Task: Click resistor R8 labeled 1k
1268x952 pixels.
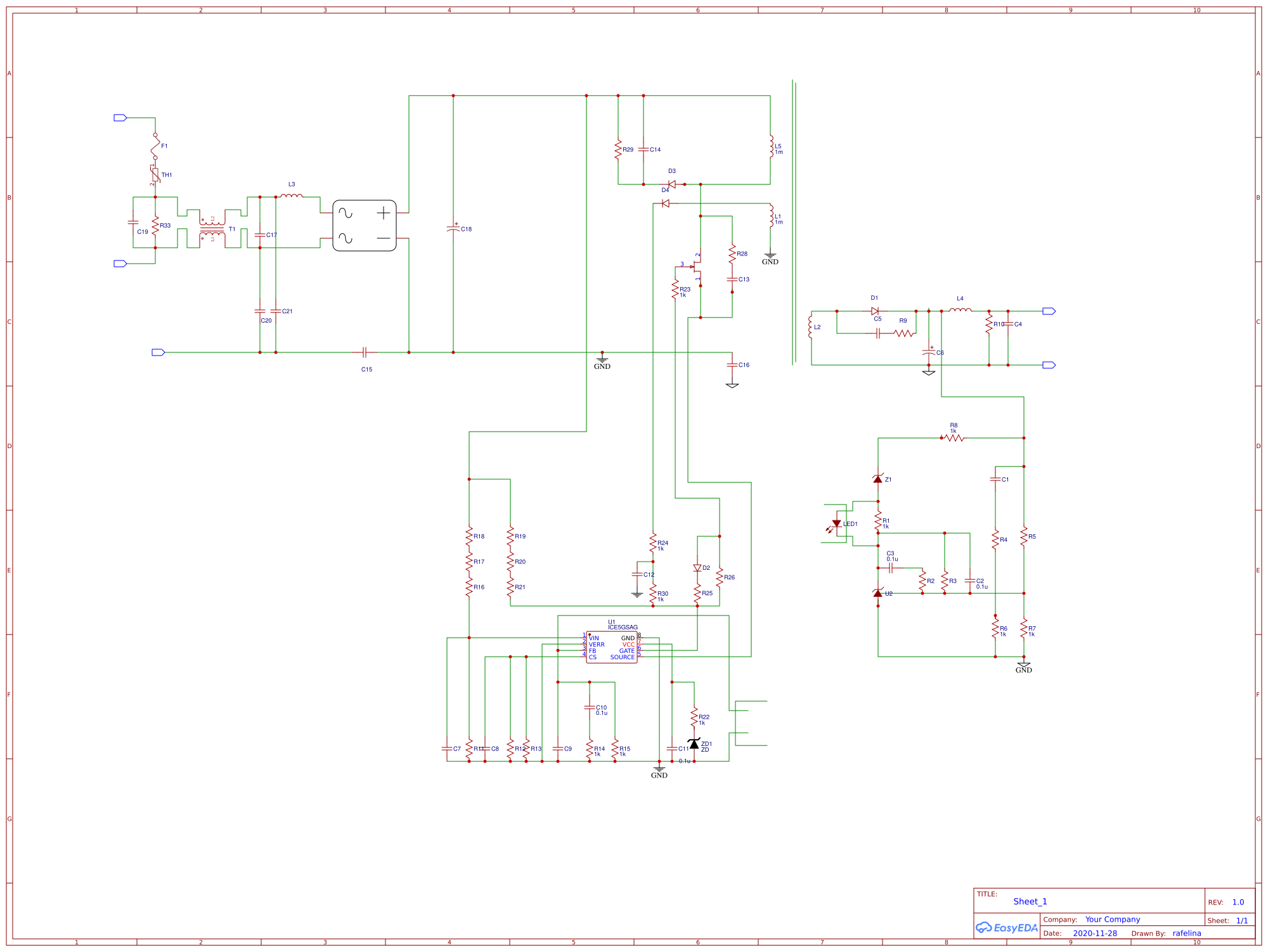Action: point(954,437)
